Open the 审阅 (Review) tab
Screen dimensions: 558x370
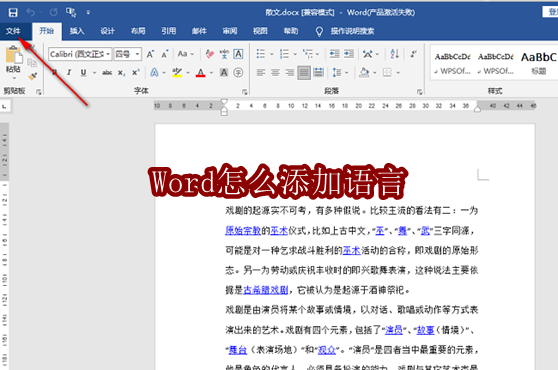pyautogui.click(x=230, y=31)
